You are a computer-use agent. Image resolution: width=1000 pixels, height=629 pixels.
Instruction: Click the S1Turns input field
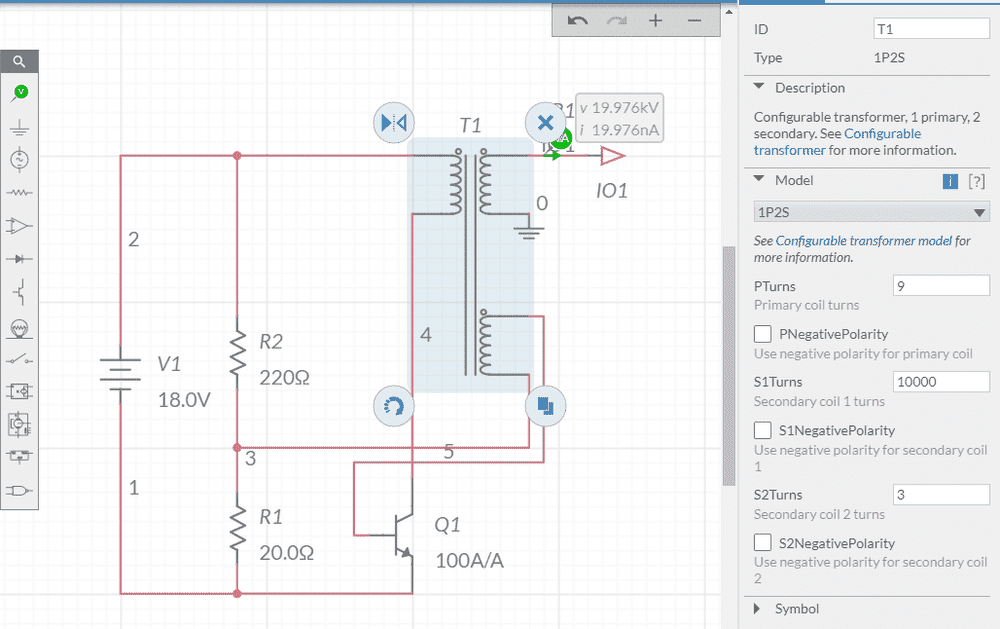click(x=940, y=382)
